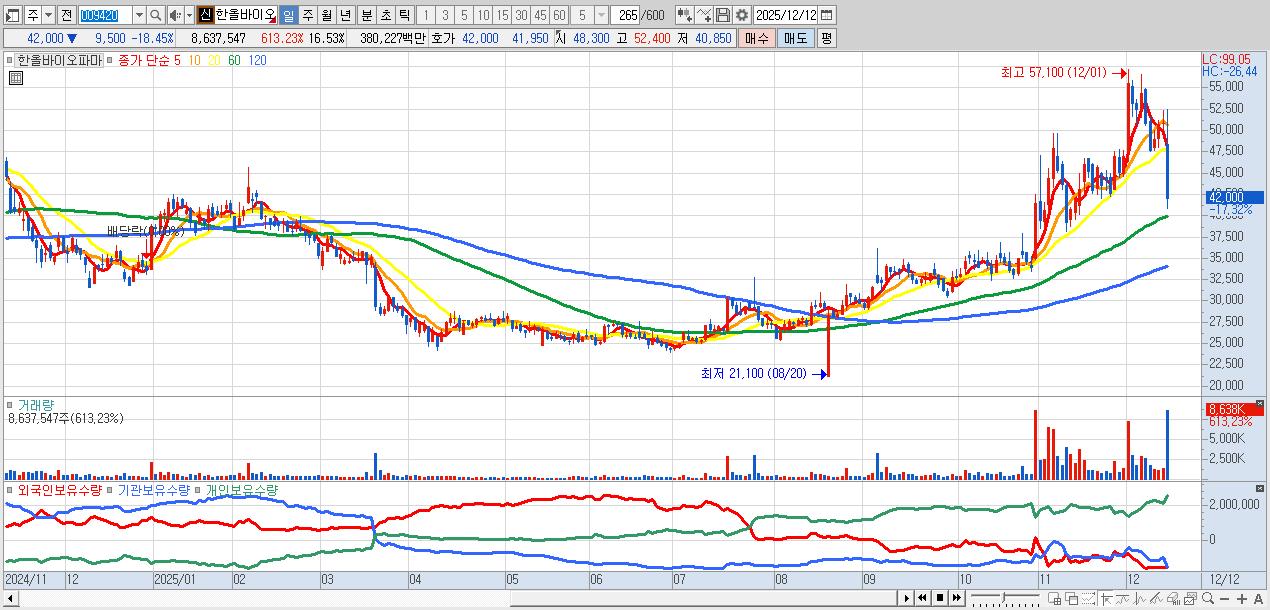
Task: Select the 30 interval preset button
Action: tap(521, 15)
